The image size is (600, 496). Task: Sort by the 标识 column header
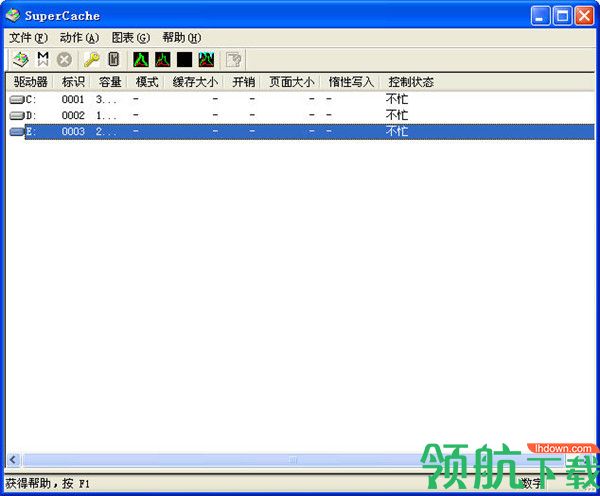point(73,82)
